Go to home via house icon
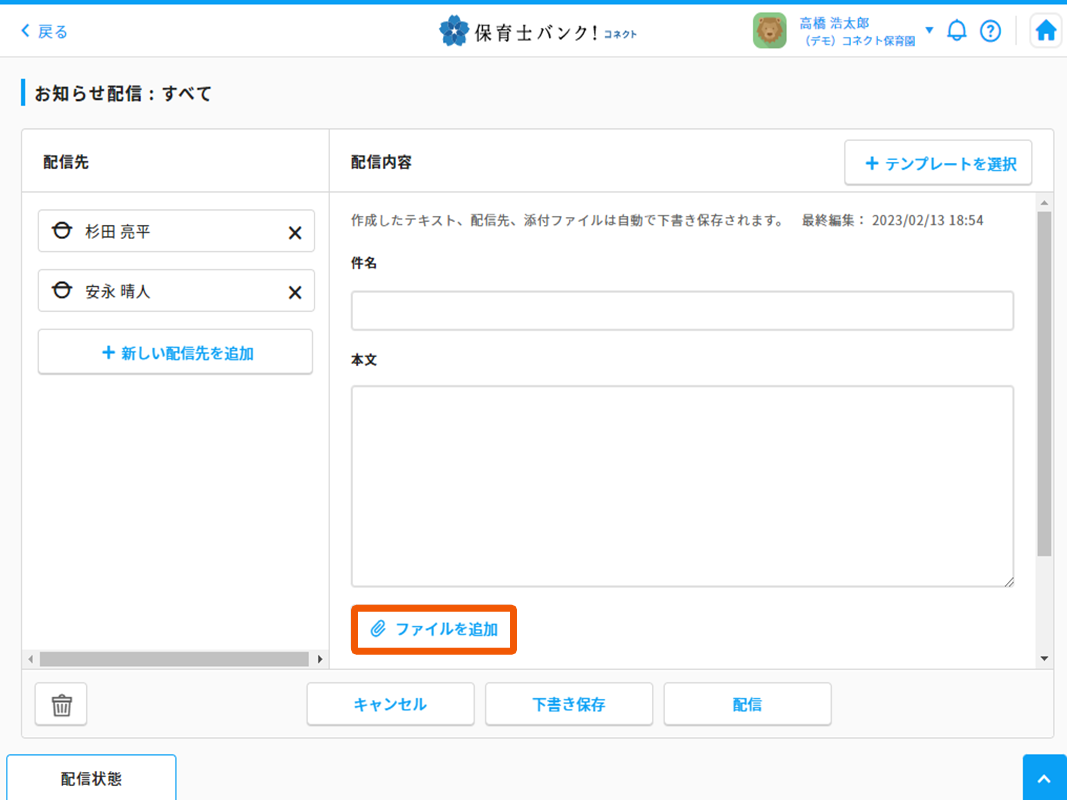This screenshot has width=1067, height=800. coord(1045,31)
